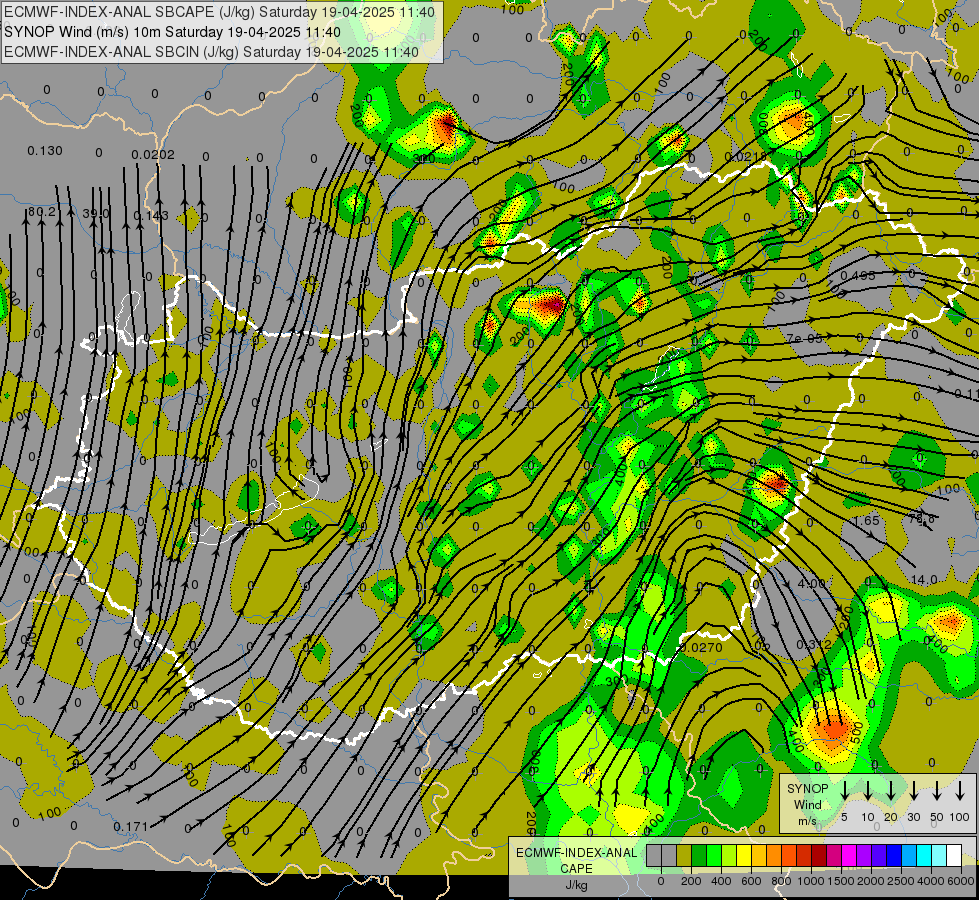Click the '78.8' value on the map
The height and width of the screenshot is (900, 979).
click(922, 518)
